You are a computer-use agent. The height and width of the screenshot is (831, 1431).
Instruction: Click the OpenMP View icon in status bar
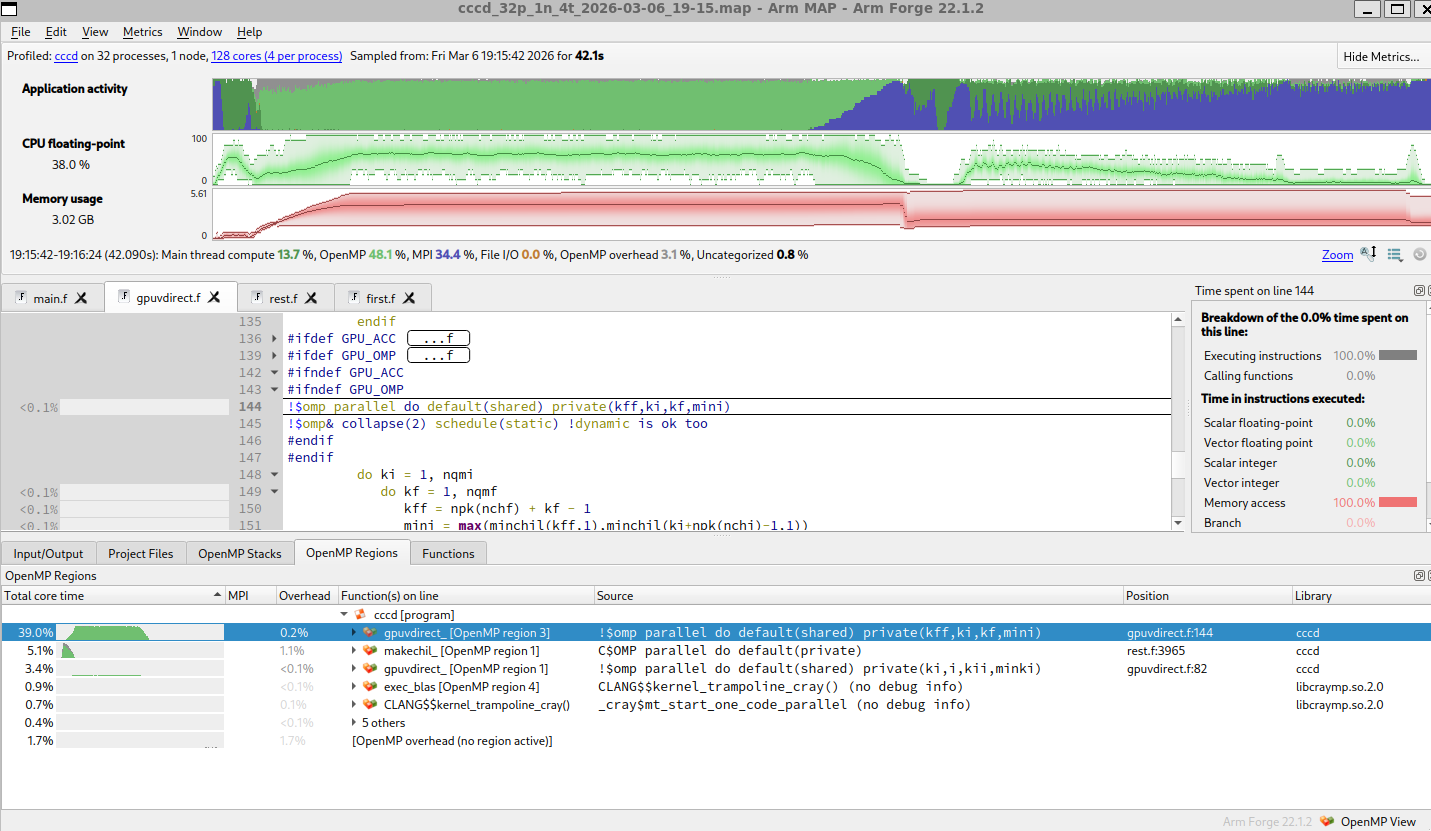click(x=1327, y=821)
